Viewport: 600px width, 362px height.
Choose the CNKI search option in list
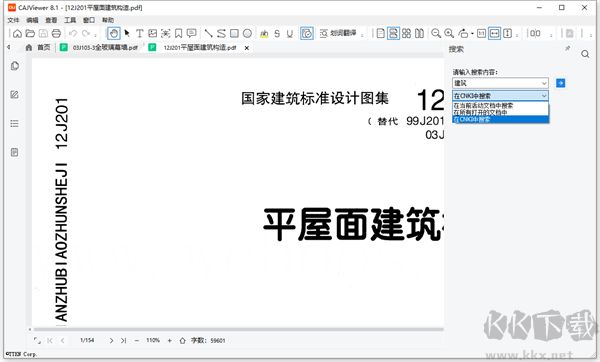[x=501, y=119]
